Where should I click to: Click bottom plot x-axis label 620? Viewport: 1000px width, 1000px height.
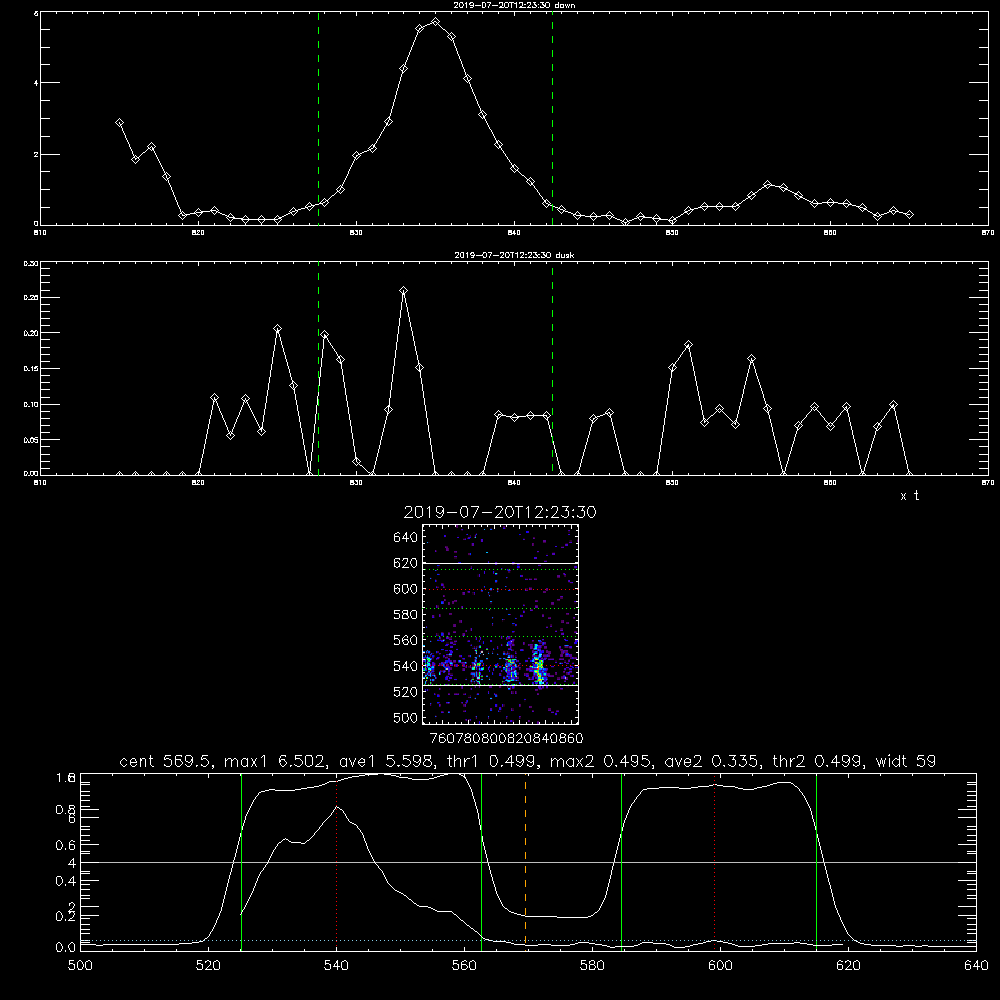coord(848,966)
